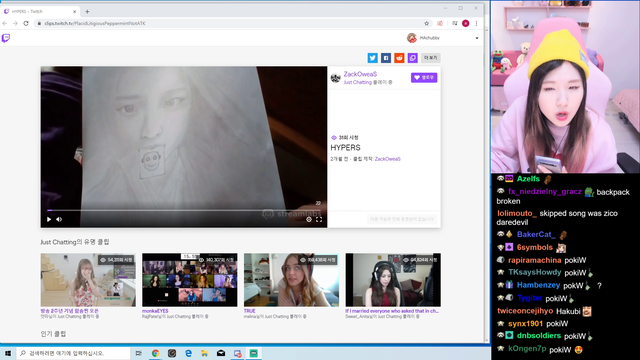Click chat username fx_niedzielny_gracz
The image size is (640, 360).
545,191
